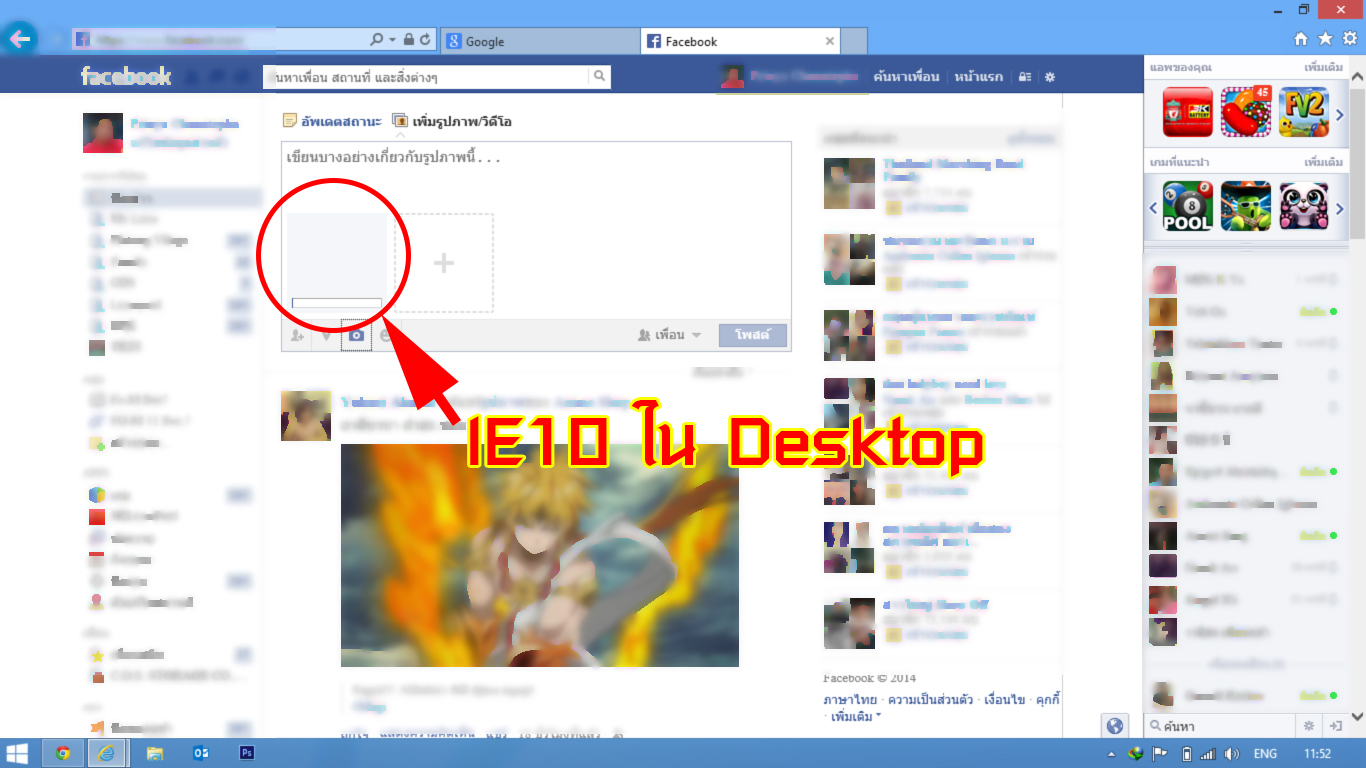Click the หน้าแรก link in header

click(x=979, y=77)
